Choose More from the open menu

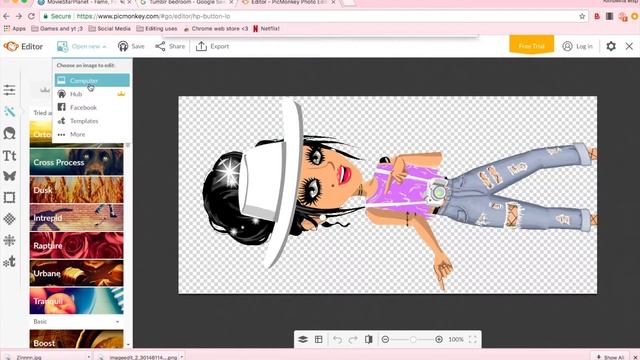92,134
